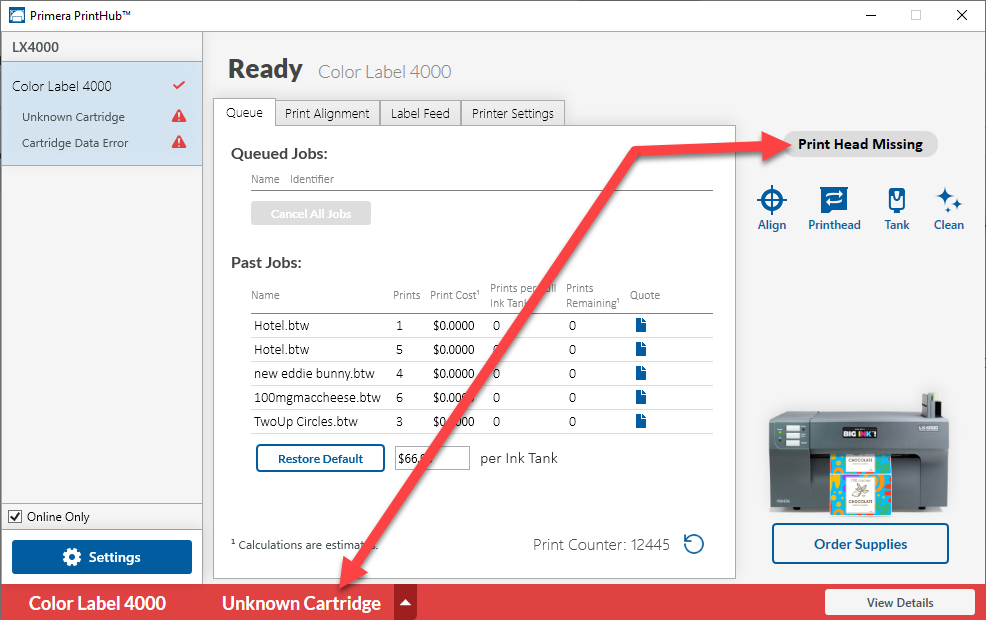Click the Restore Default button
Image resolution: width=986 pixels, height=620 pixels.
[320, 458]
